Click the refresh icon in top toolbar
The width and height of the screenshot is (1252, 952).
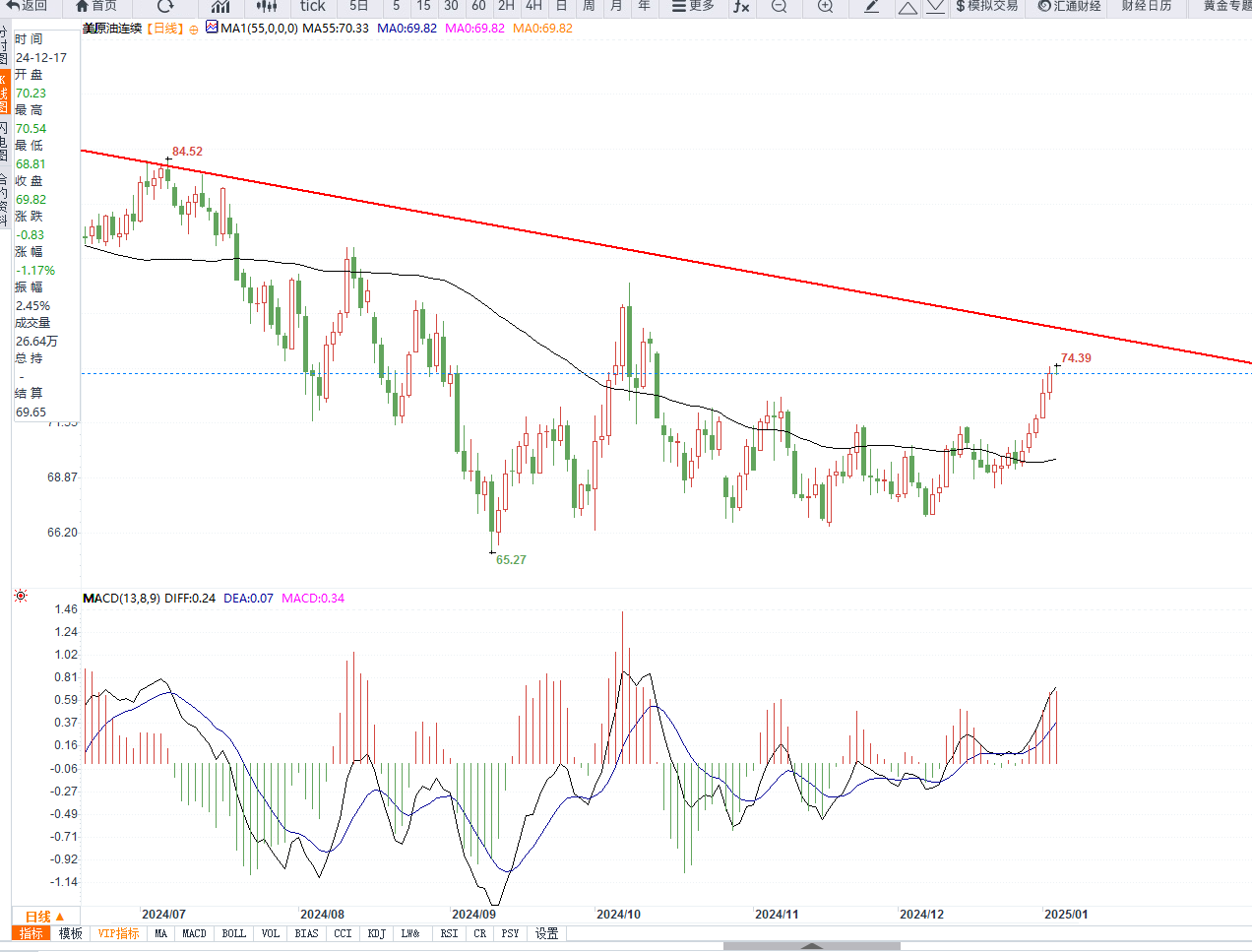point(165,6)
